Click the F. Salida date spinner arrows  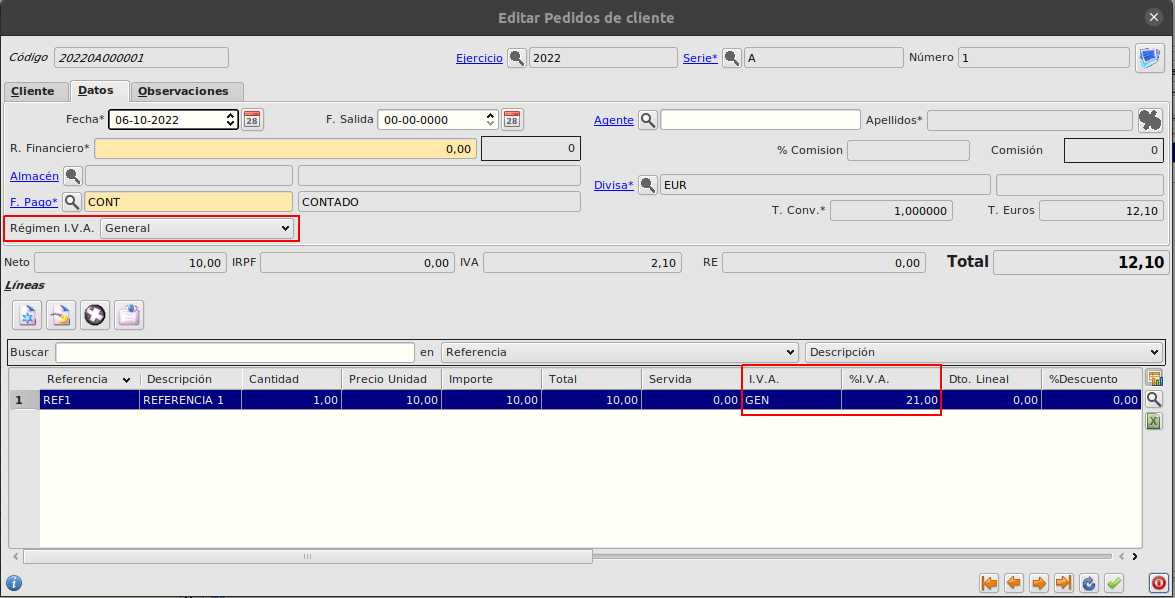[x=491, y=120]
